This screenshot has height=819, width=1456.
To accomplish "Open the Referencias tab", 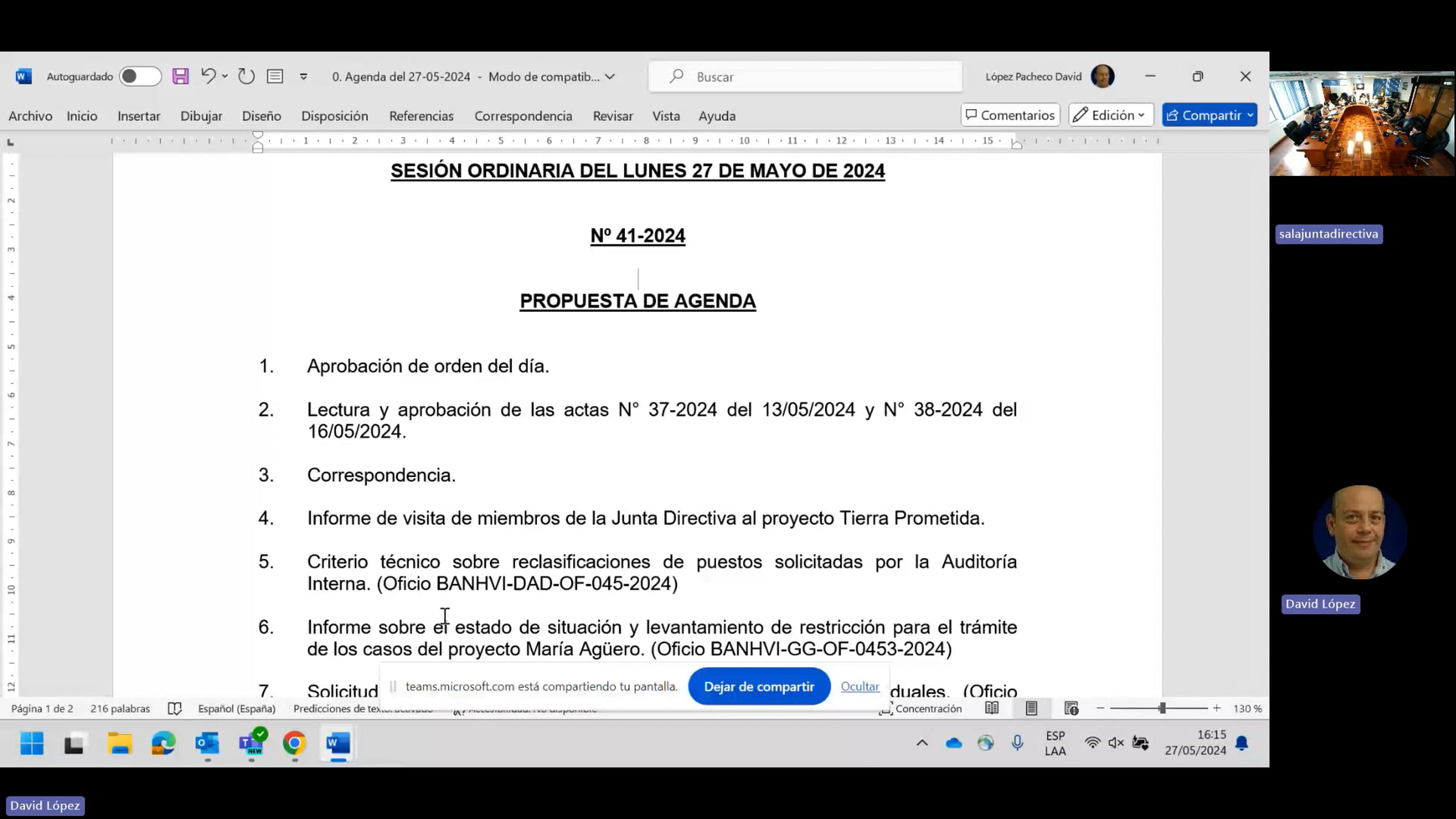I will 422,116.
